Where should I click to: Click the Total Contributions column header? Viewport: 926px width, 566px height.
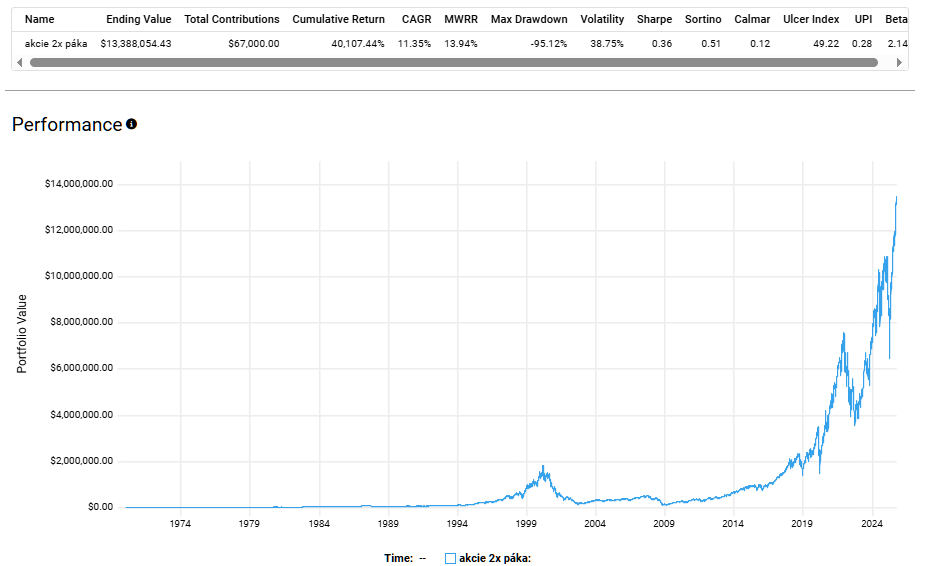[232, 19]
